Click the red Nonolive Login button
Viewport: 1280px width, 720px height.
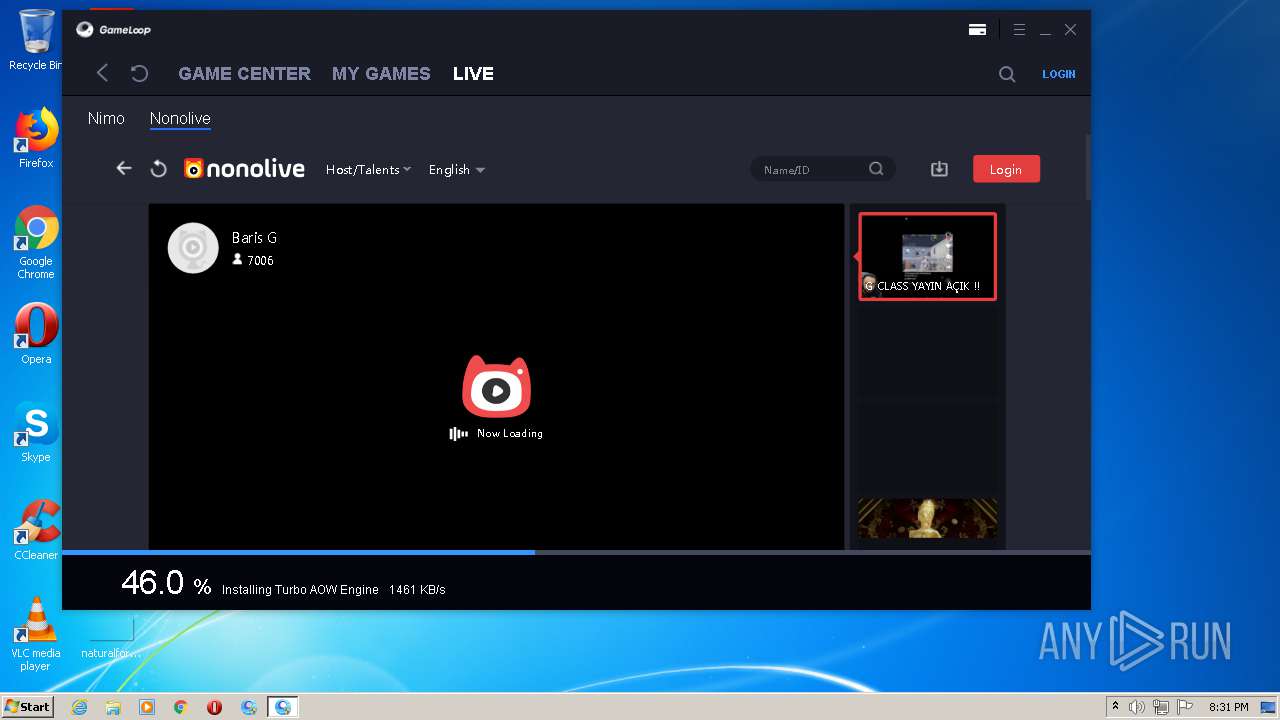1006,169
